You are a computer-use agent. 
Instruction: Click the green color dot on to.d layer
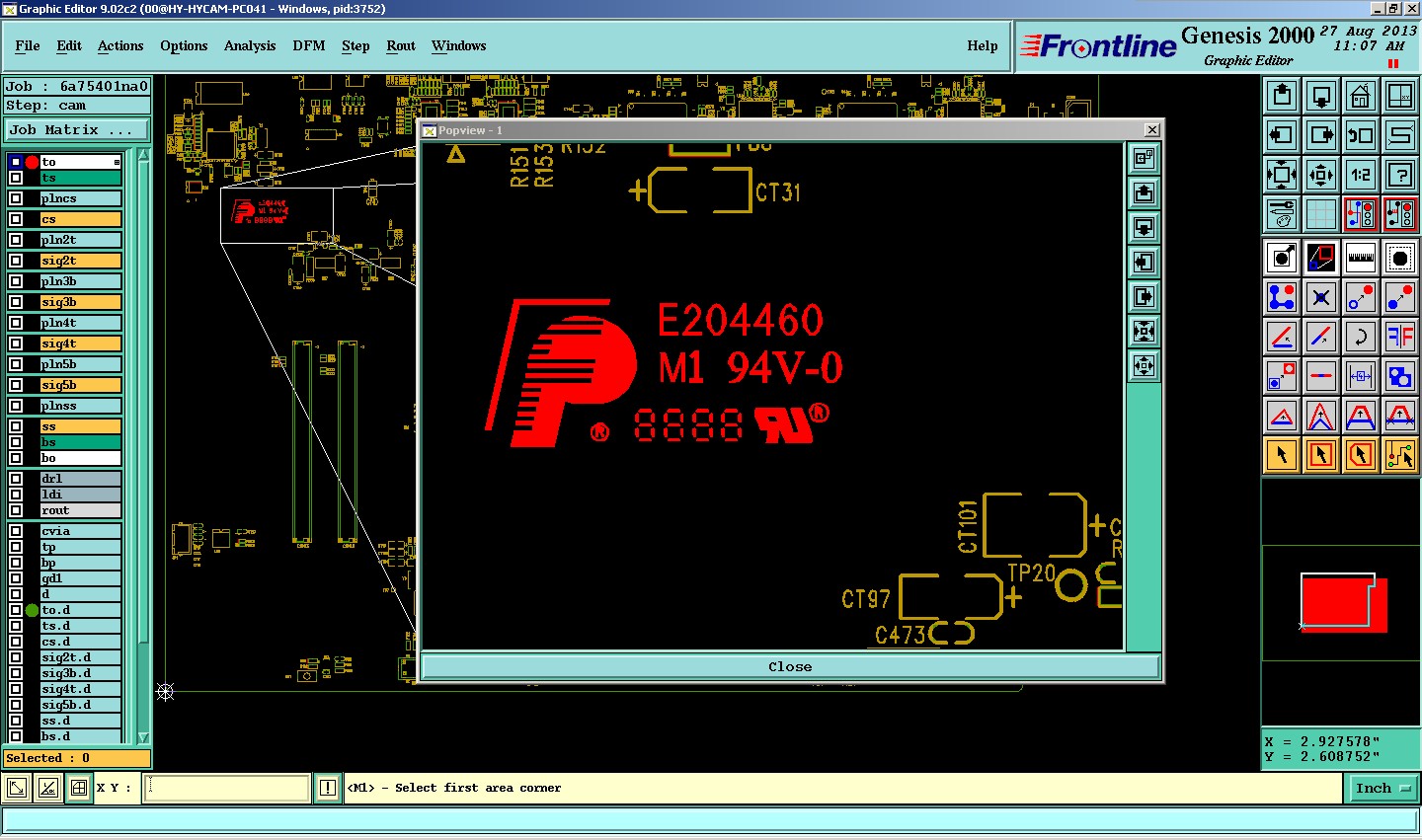pos(32,610)
